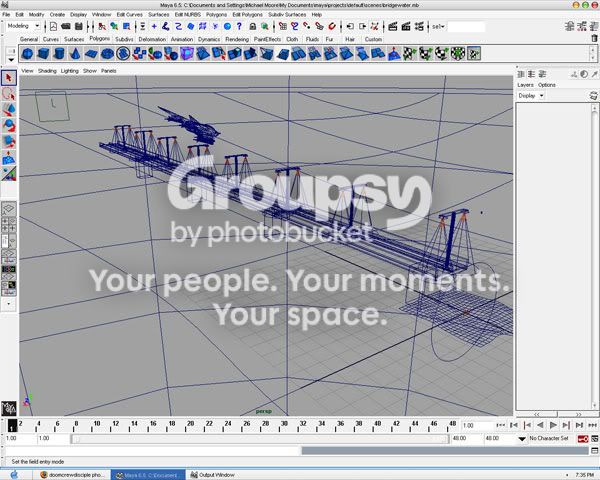
Task: Click the Layers menu in layer editor
Action: coord(525,85)
